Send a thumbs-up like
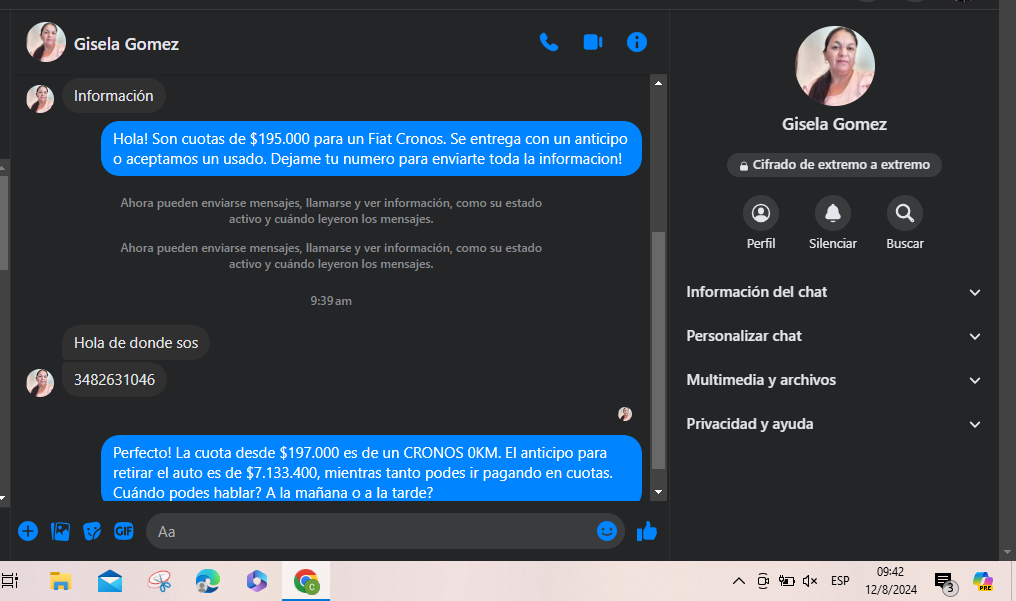This screenshot has height=601, width=1016. point(647,531)
